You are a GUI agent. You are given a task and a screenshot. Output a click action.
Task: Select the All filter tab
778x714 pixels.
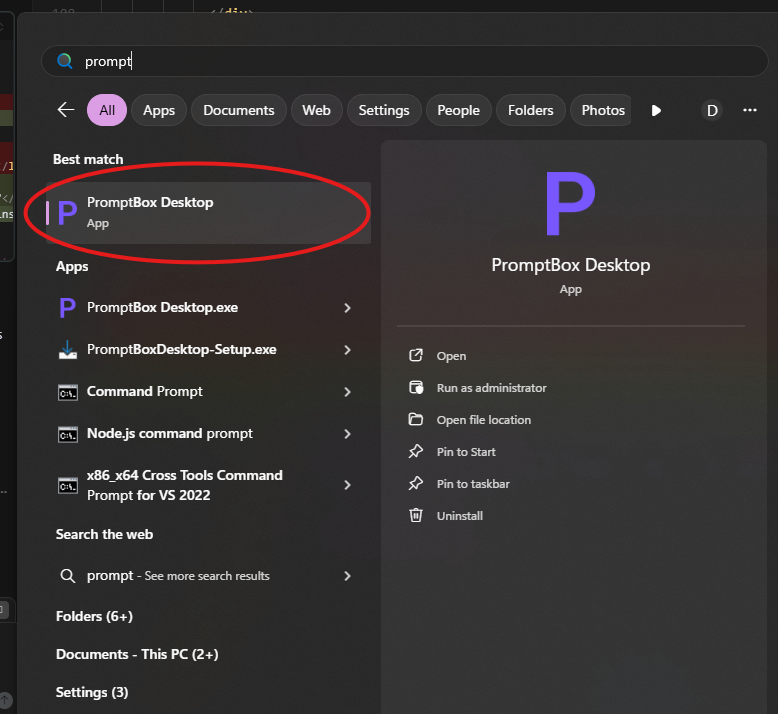pos(107,110)
